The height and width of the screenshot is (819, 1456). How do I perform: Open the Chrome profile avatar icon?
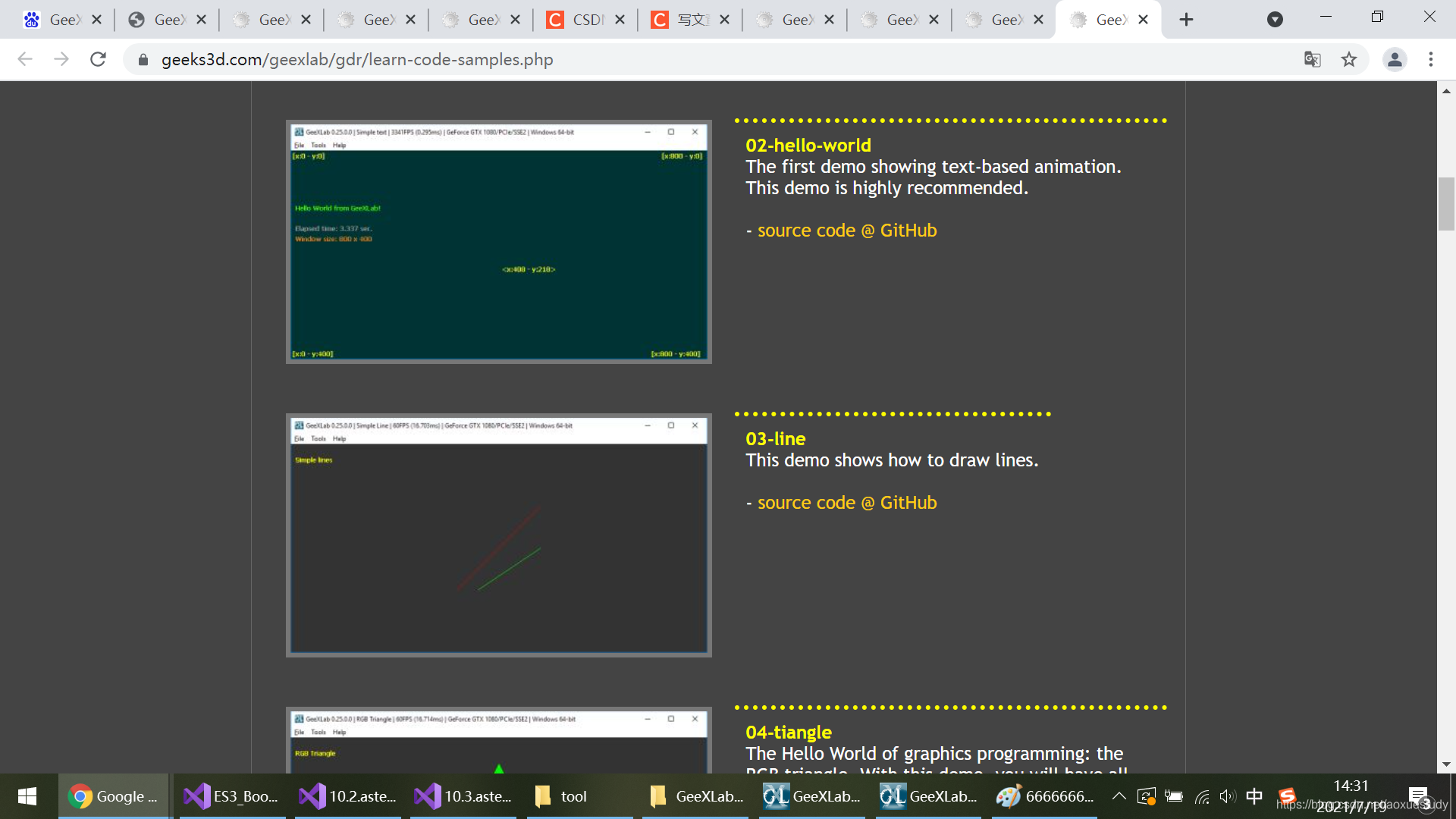tap(1394, 59)
